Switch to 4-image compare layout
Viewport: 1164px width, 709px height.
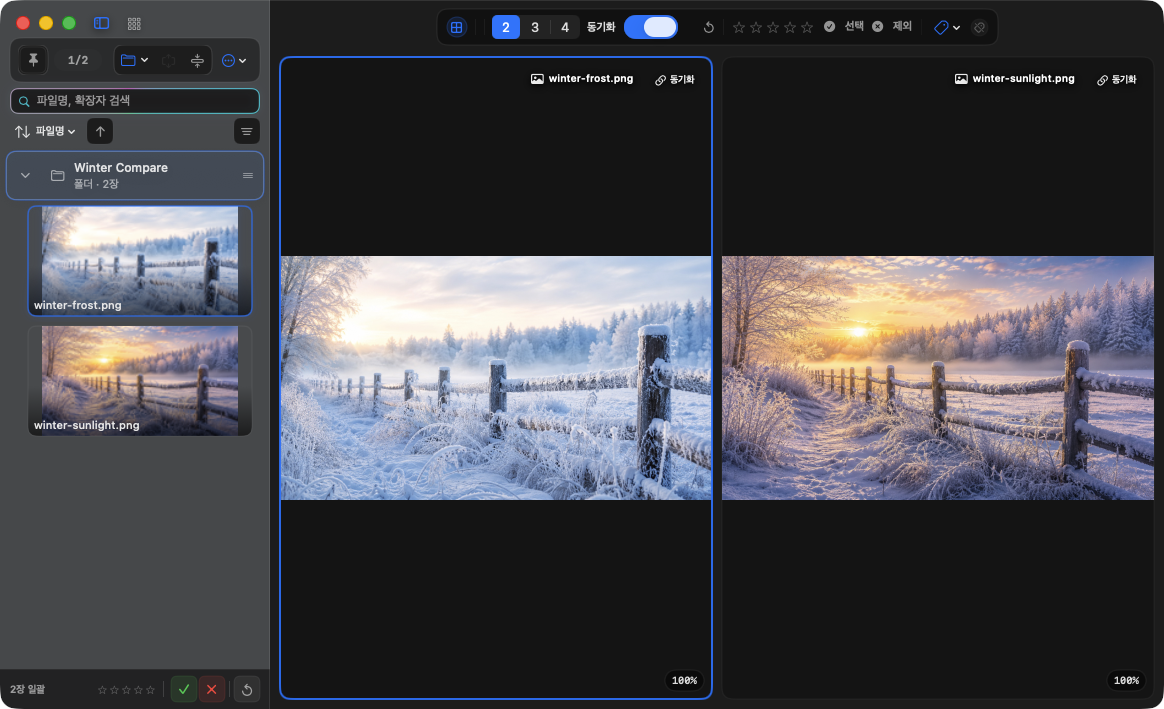[x=565, y=27]
